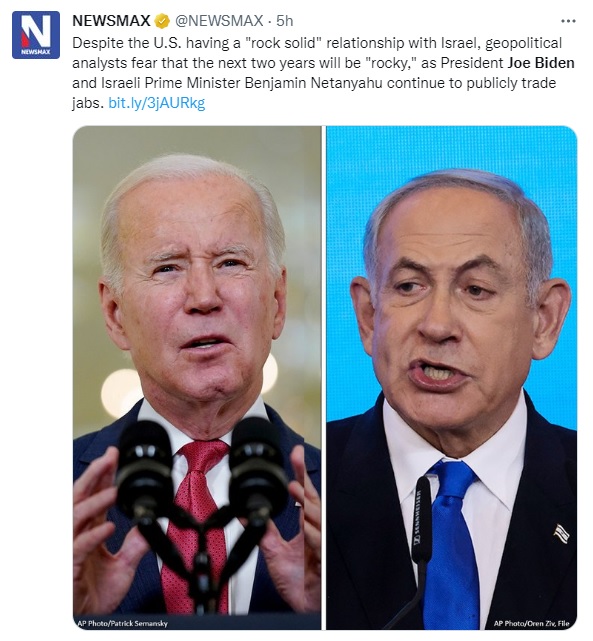Open the right photo with blue tie
This screenshot has height=641, width=593.
[x=452, y=378]
